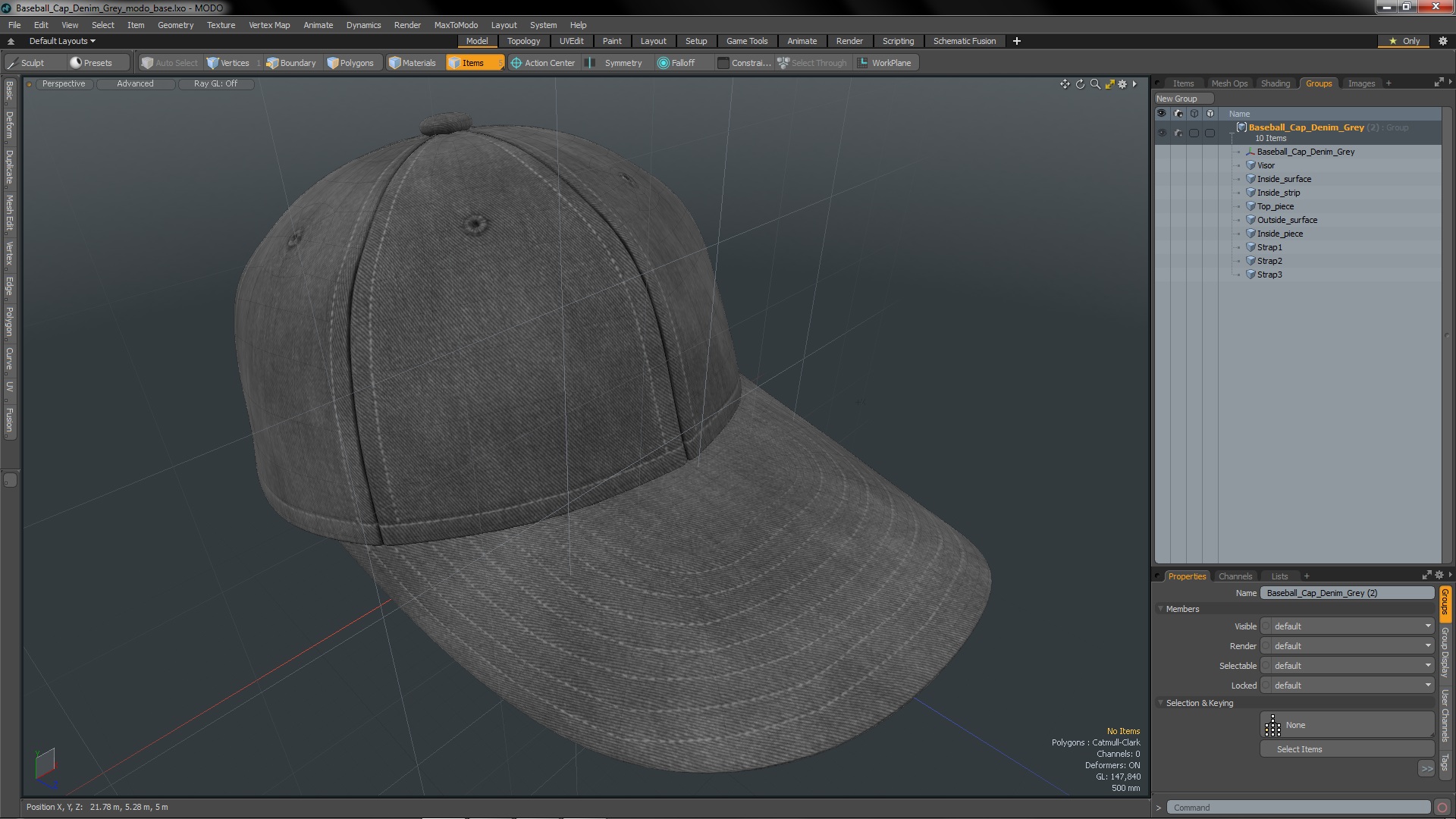The width and height of the screenshot is (1456, 819).
Task: Open layout settings gear at top right
Action: [x=1442, y=41]
